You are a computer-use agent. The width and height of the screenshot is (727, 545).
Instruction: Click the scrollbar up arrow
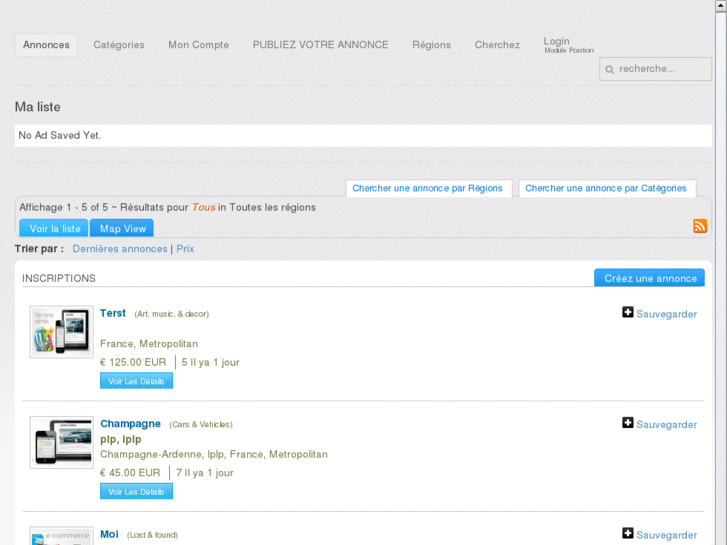[x=721, y=5]
